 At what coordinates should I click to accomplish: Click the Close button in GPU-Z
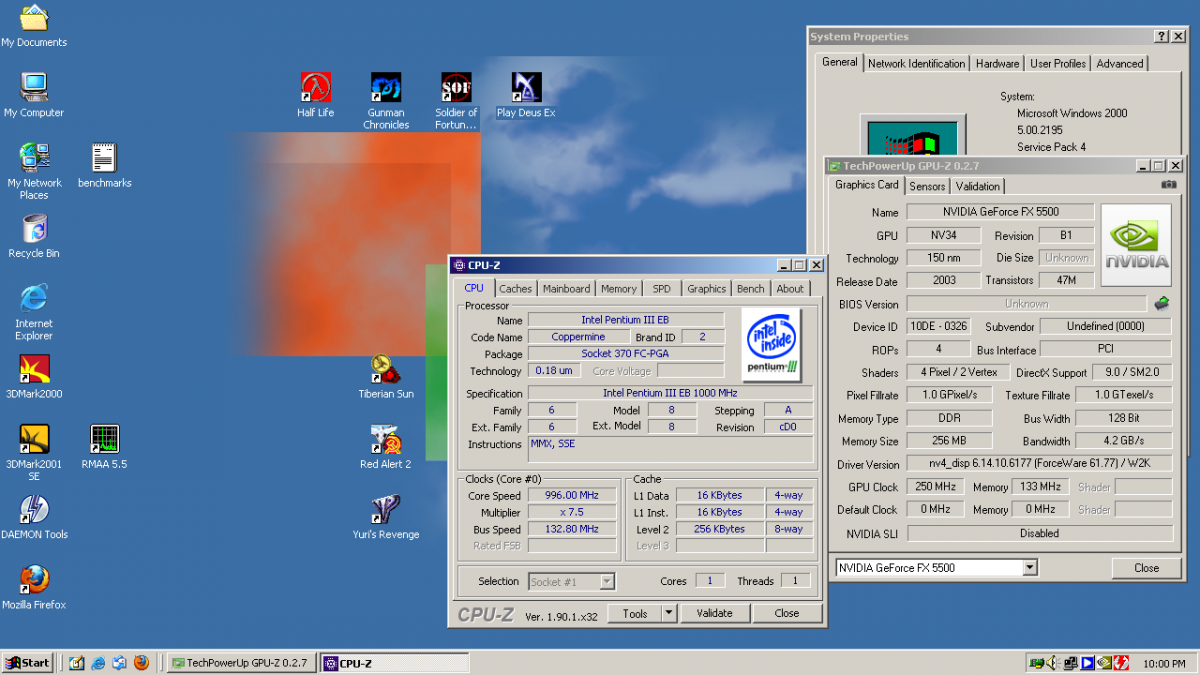tap(1146, 568)
